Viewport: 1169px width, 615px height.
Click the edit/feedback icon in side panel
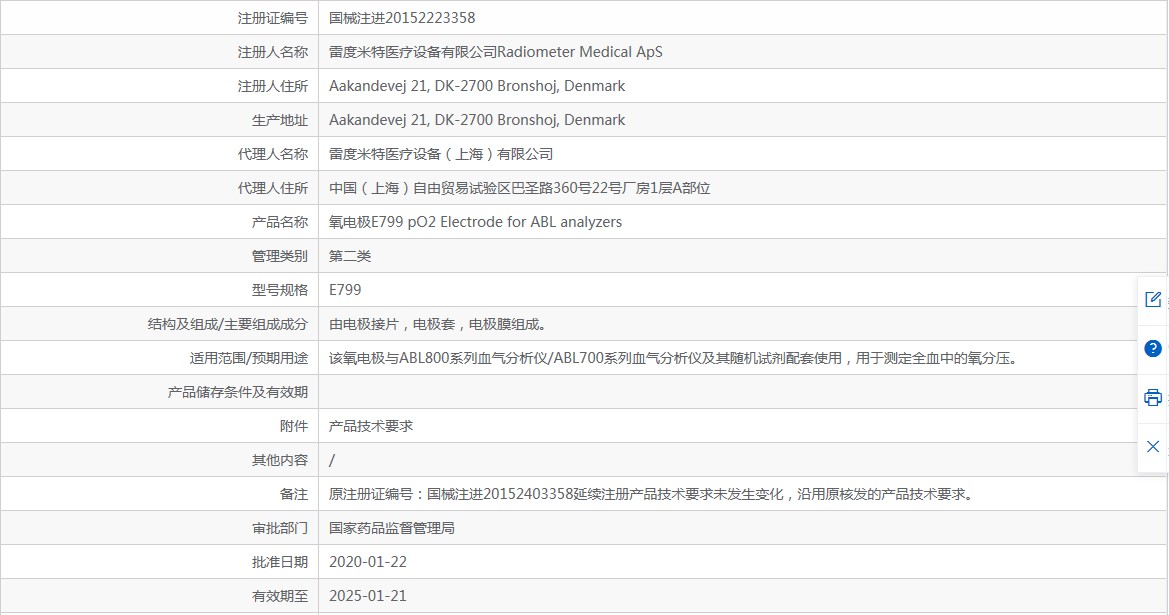point(1153,300)
